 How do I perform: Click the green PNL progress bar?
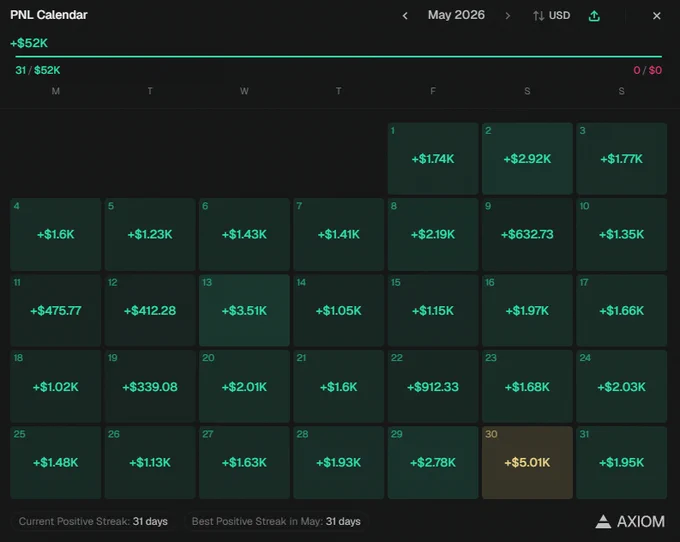[338, 56]
